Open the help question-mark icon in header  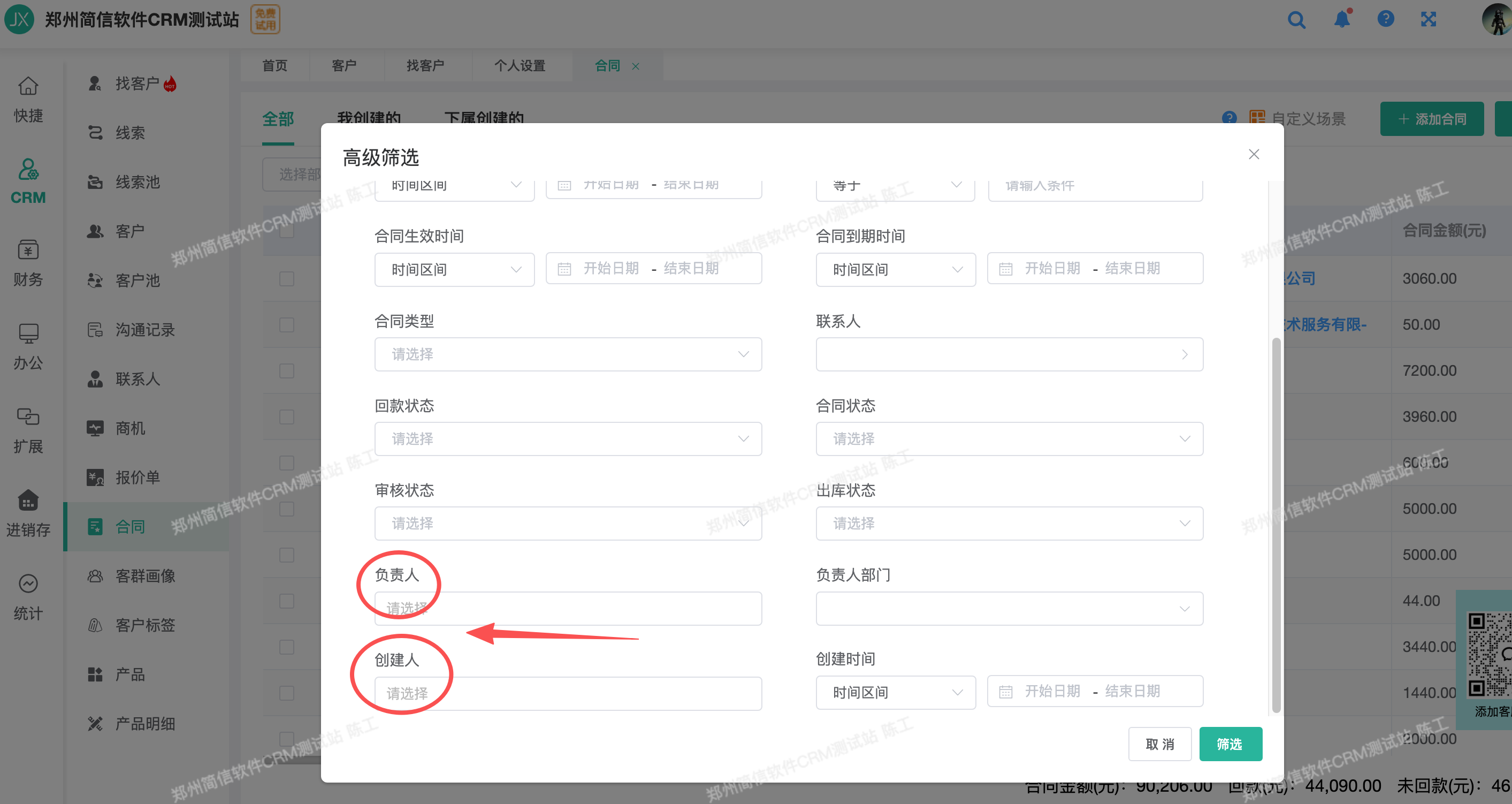coord(1386,19)
